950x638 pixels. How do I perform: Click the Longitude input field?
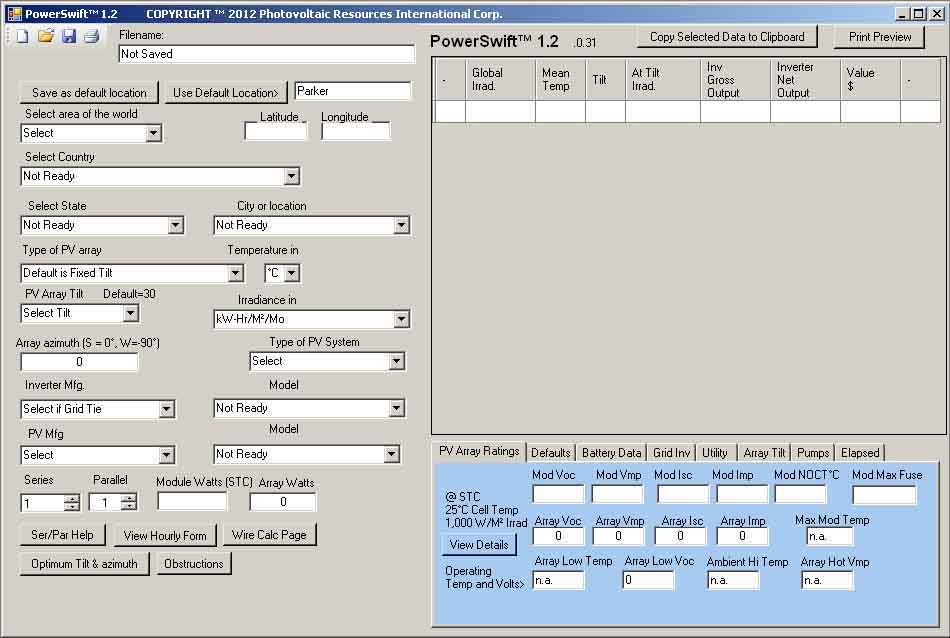click(x=356, y=131)
